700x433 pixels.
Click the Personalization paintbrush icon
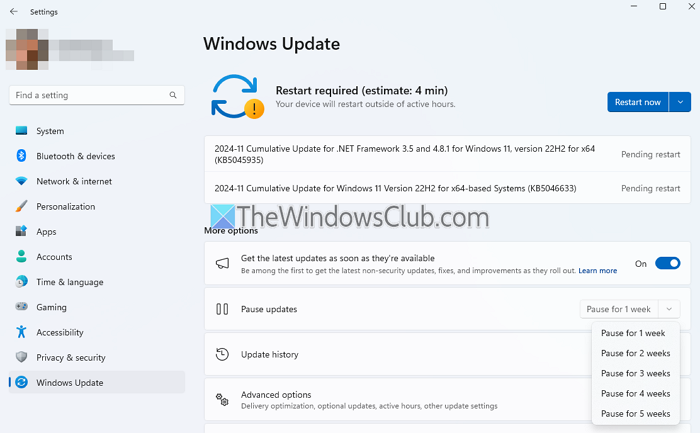(21, 206)
